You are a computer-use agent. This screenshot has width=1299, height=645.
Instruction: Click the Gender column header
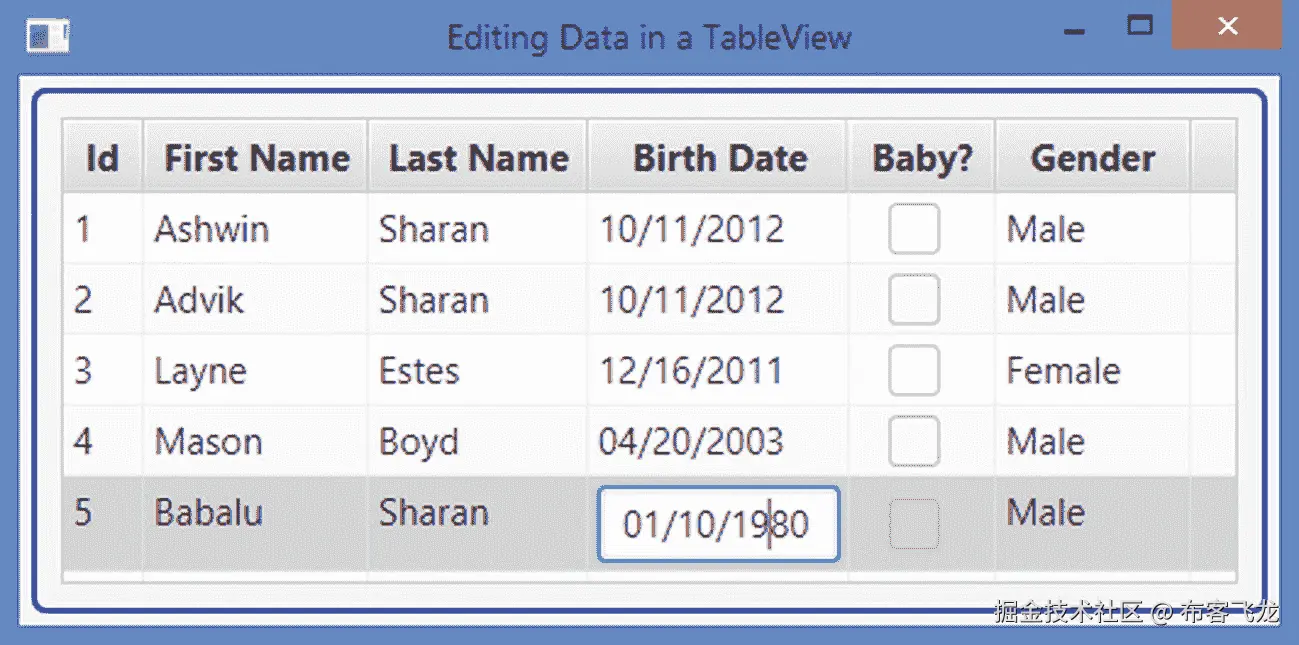pyautogui.click(x=1092, y=158)
